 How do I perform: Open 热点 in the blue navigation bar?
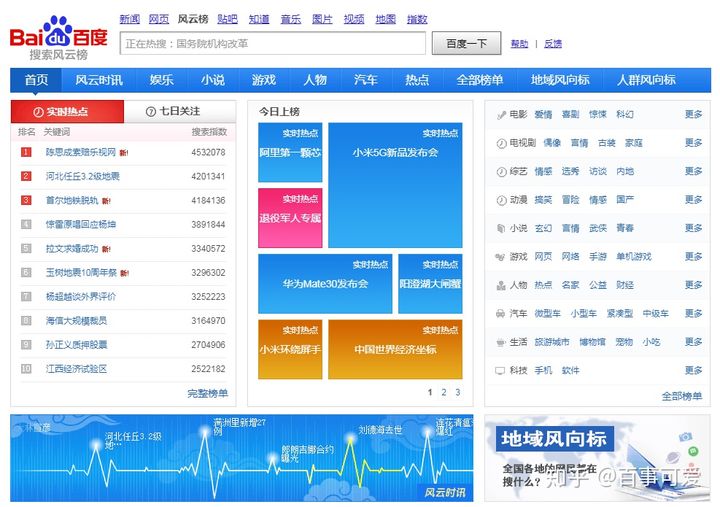(x=417, y=80)
